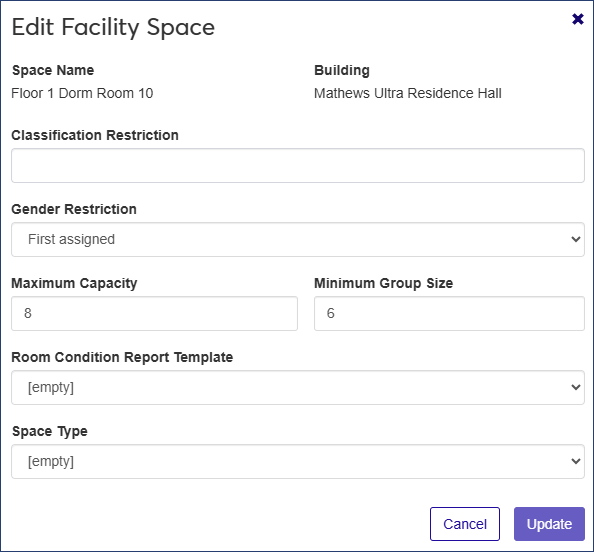Click the Edit Facility Space heading
Viewport: 594px width, 552px height.
[113, 27]
